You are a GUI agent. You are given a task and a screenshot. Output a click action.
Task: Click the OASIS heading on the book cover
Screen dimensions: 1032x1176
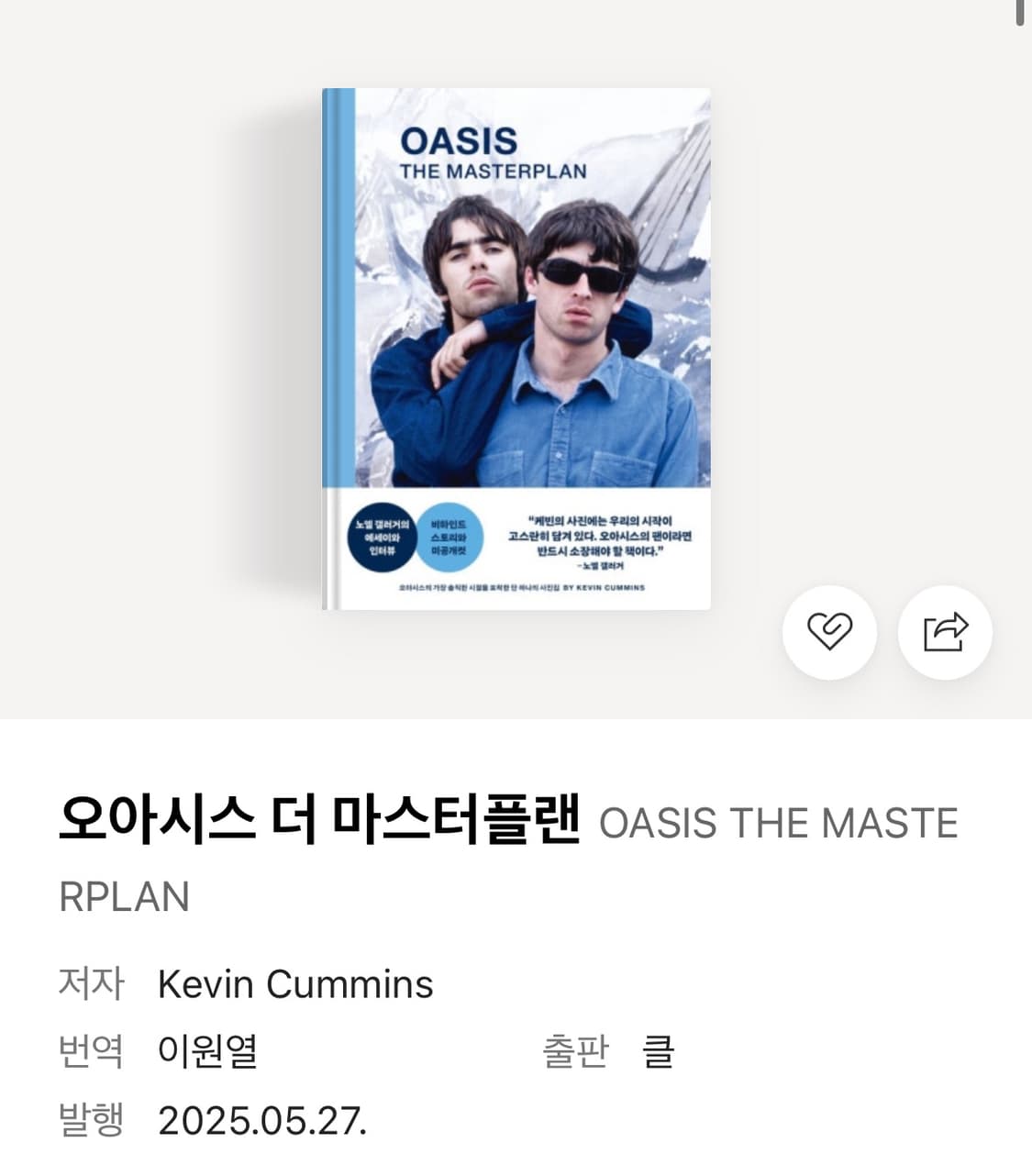[x=459, y=140]
